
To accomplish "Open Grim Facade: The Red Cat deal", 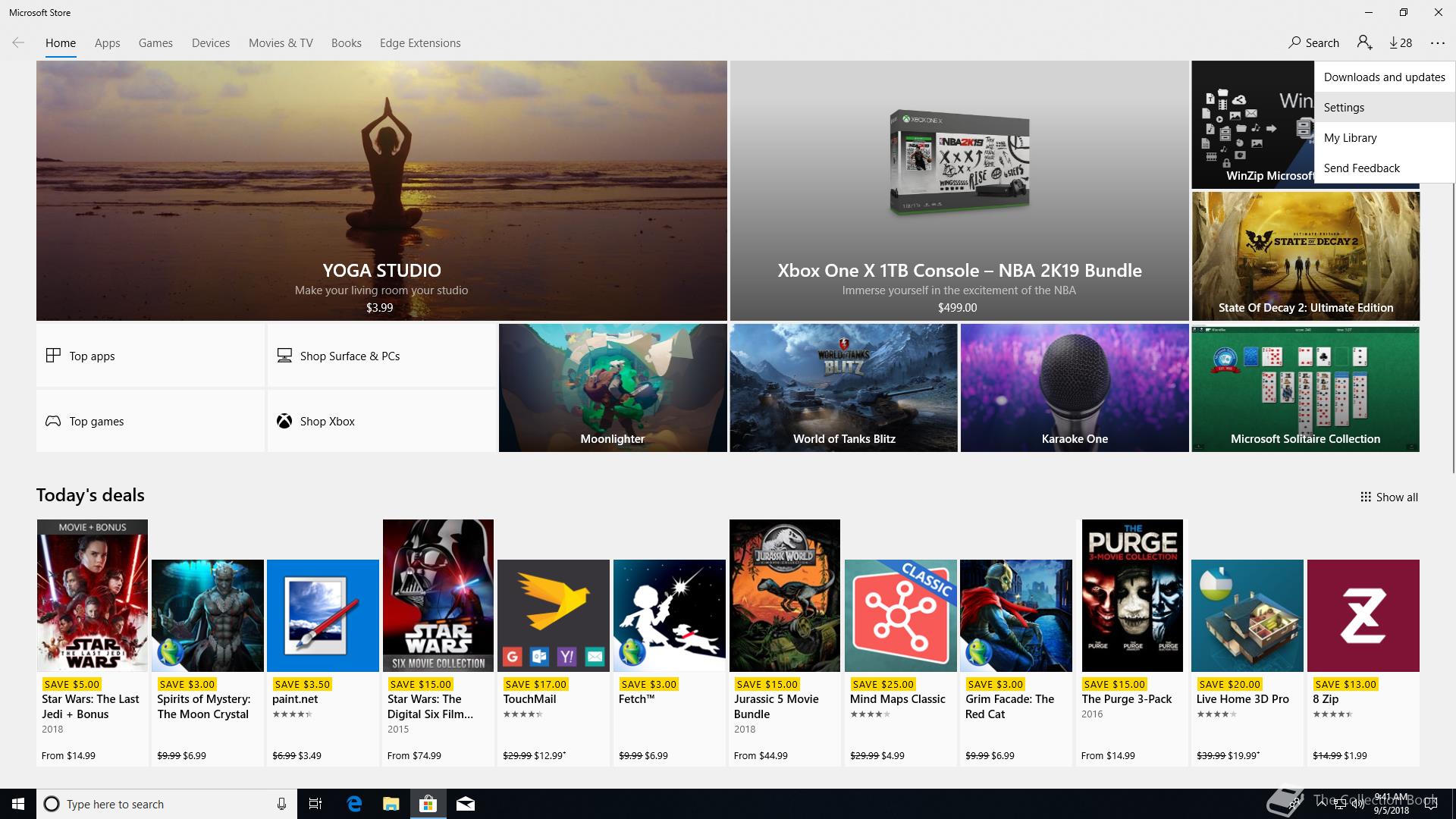I will 1016,662.
